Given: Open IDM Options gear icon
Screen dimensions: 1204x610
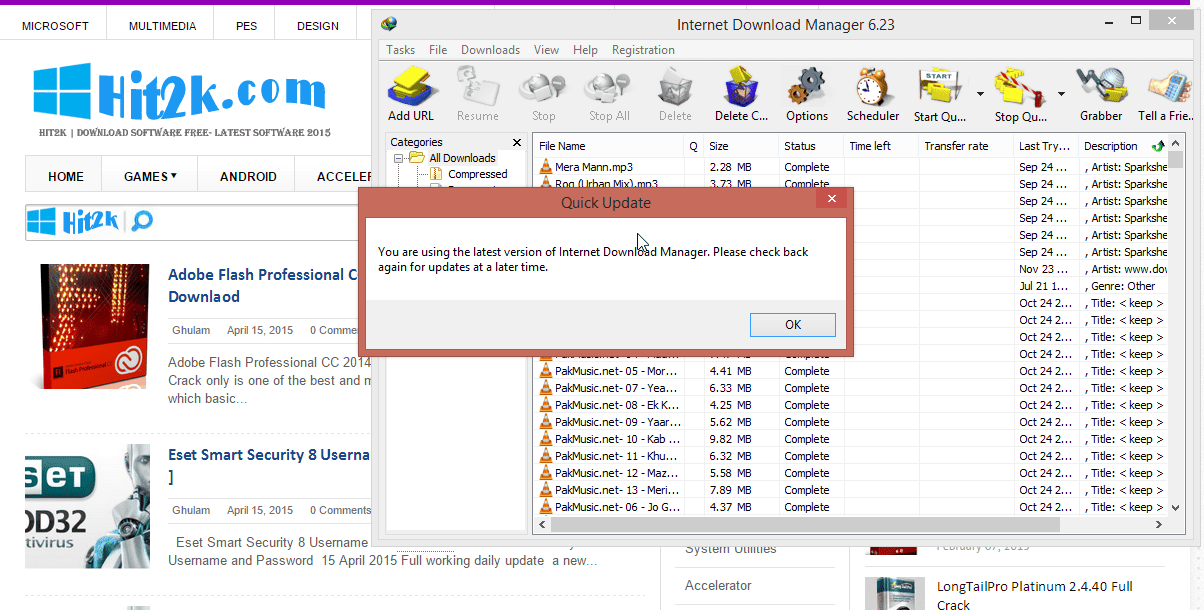Looking at the screenshot, I should [x=806, y=88].
